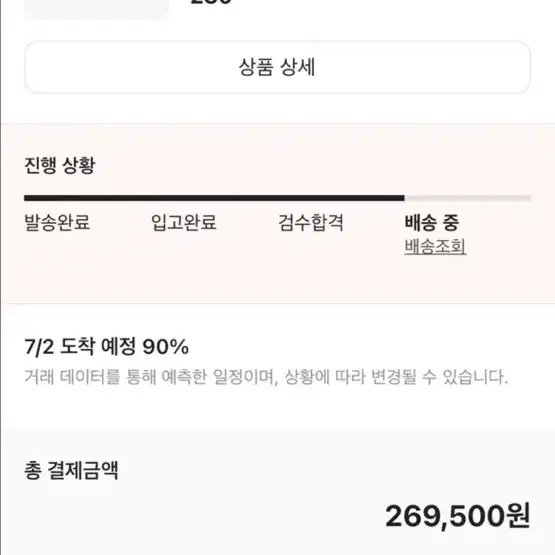This screenshot has height=555, width=555.
Task: Tap the bold 배송 중 status label
Action: pos(432,223)
